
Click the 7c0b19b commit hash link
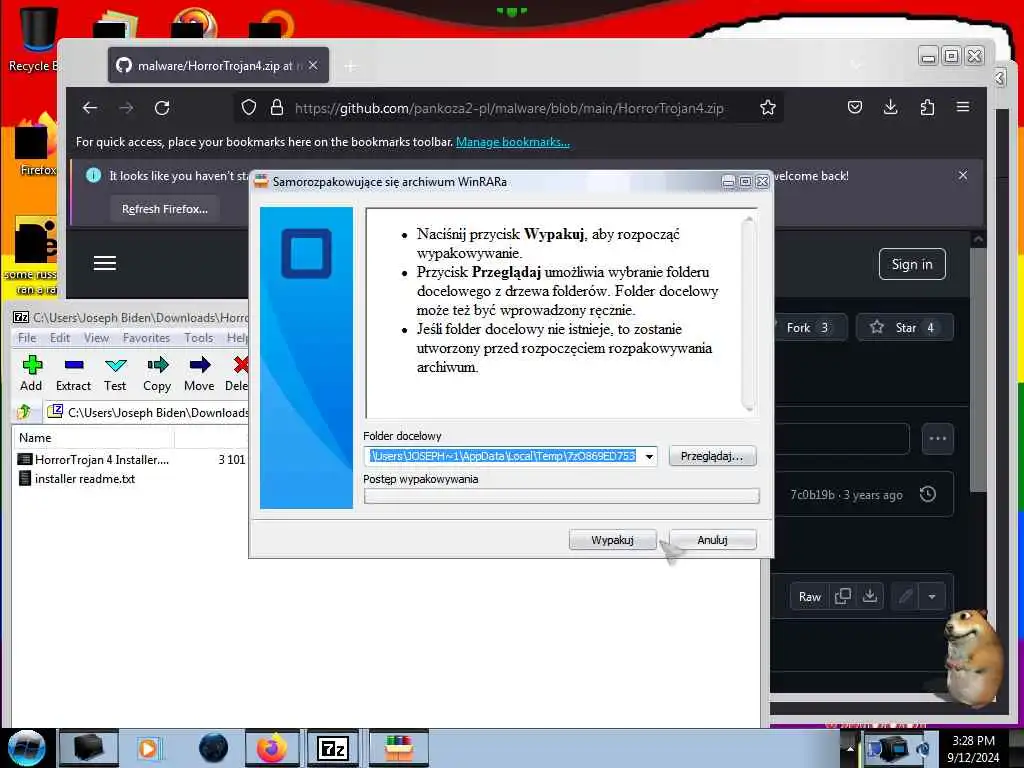[812, 495]
